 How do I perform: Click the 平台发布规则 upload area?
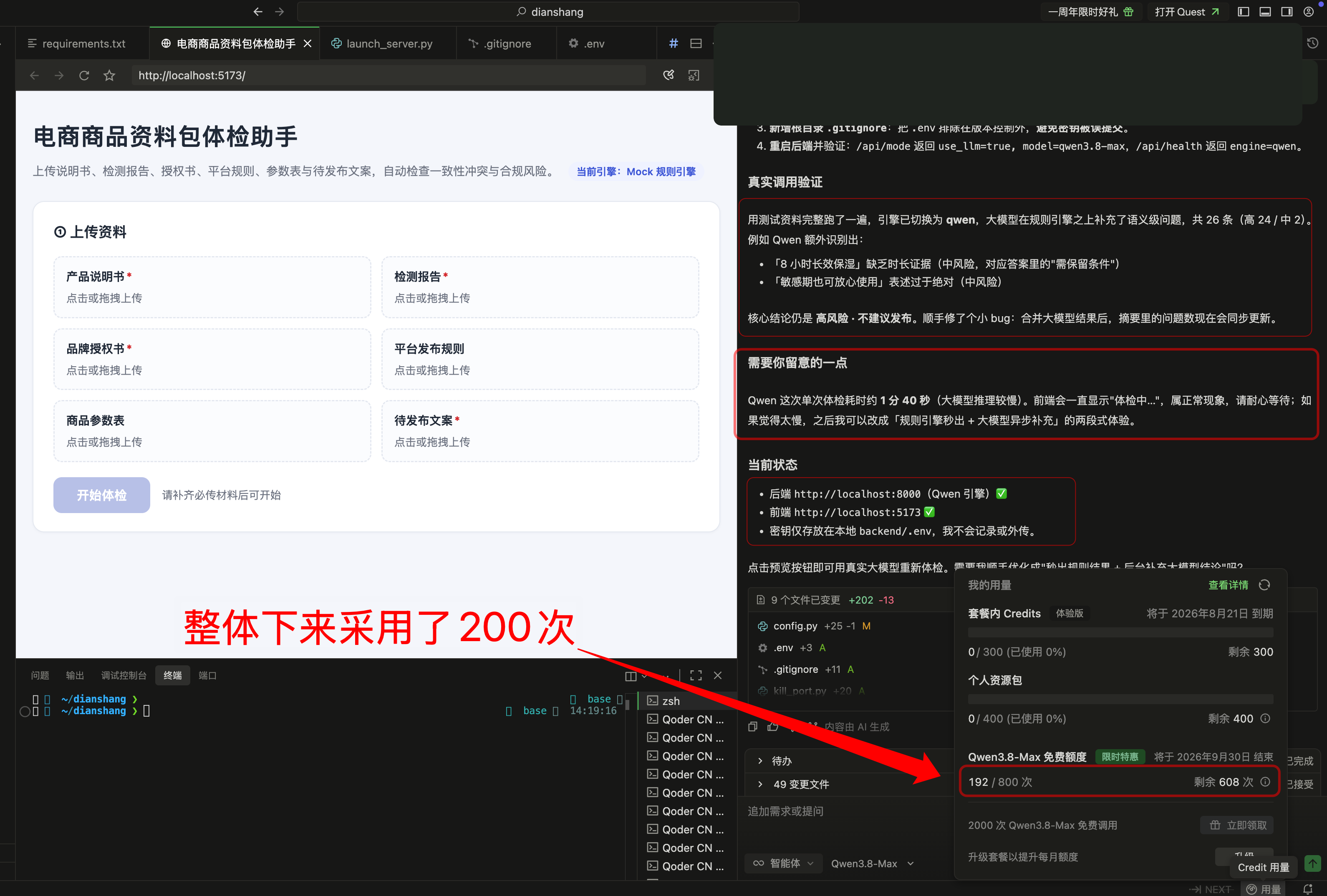coord(540,359)
